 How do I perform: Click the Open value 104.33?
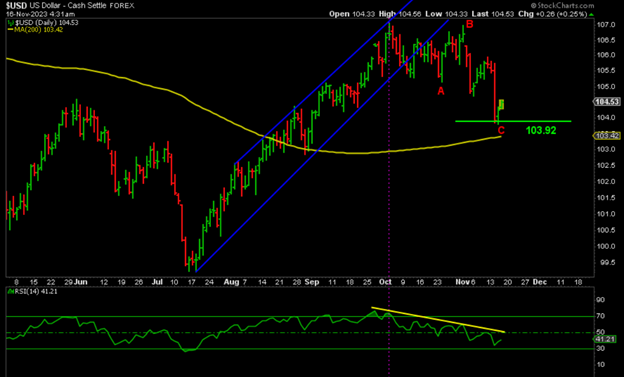point(363,14)
